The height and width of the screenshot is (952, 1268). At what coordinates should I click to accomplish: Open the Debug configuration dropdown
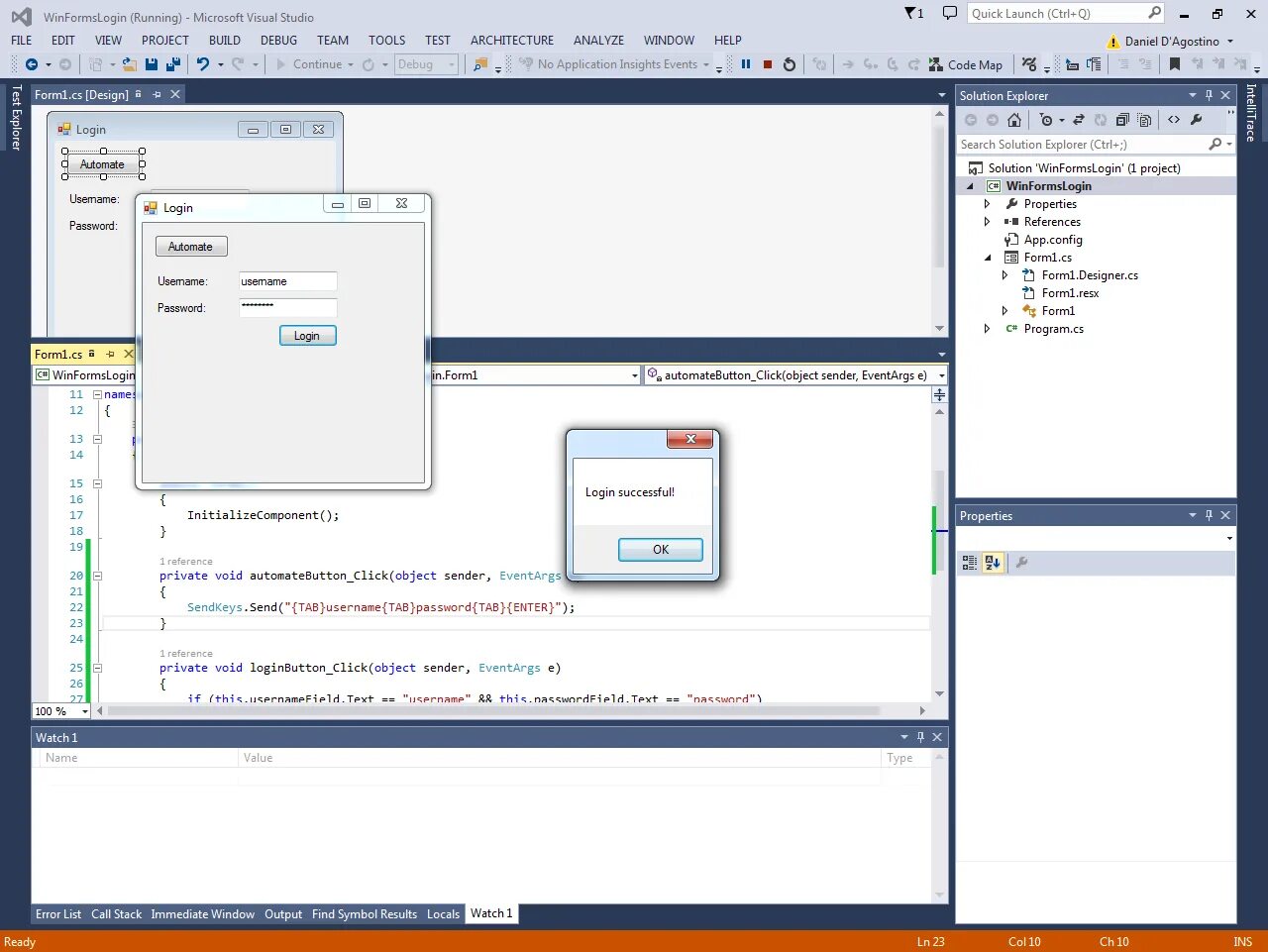426,64
